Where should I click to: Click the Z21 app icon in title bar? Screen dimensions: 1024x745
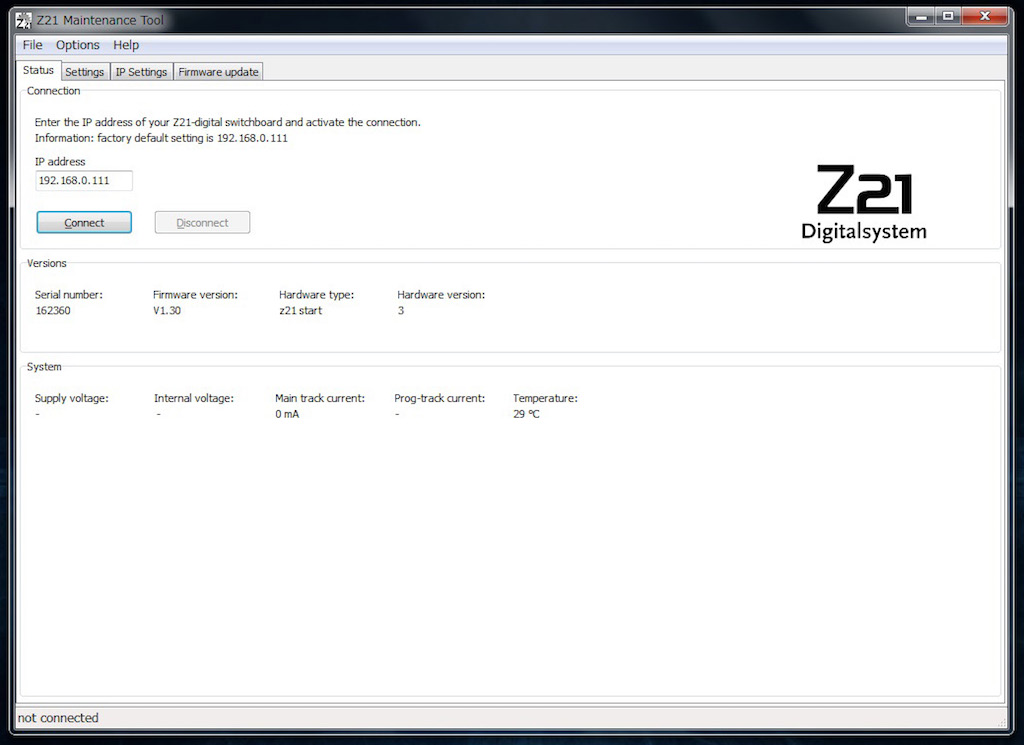24,20
